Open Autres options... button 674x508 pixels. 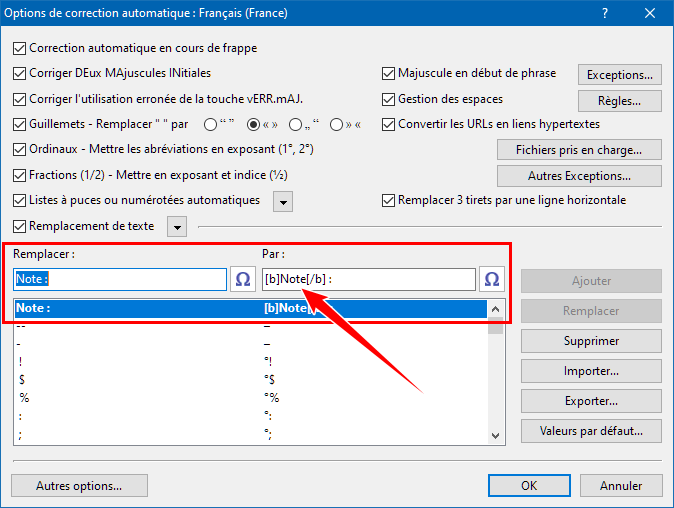pyautogui.click(x=79, y=486)
